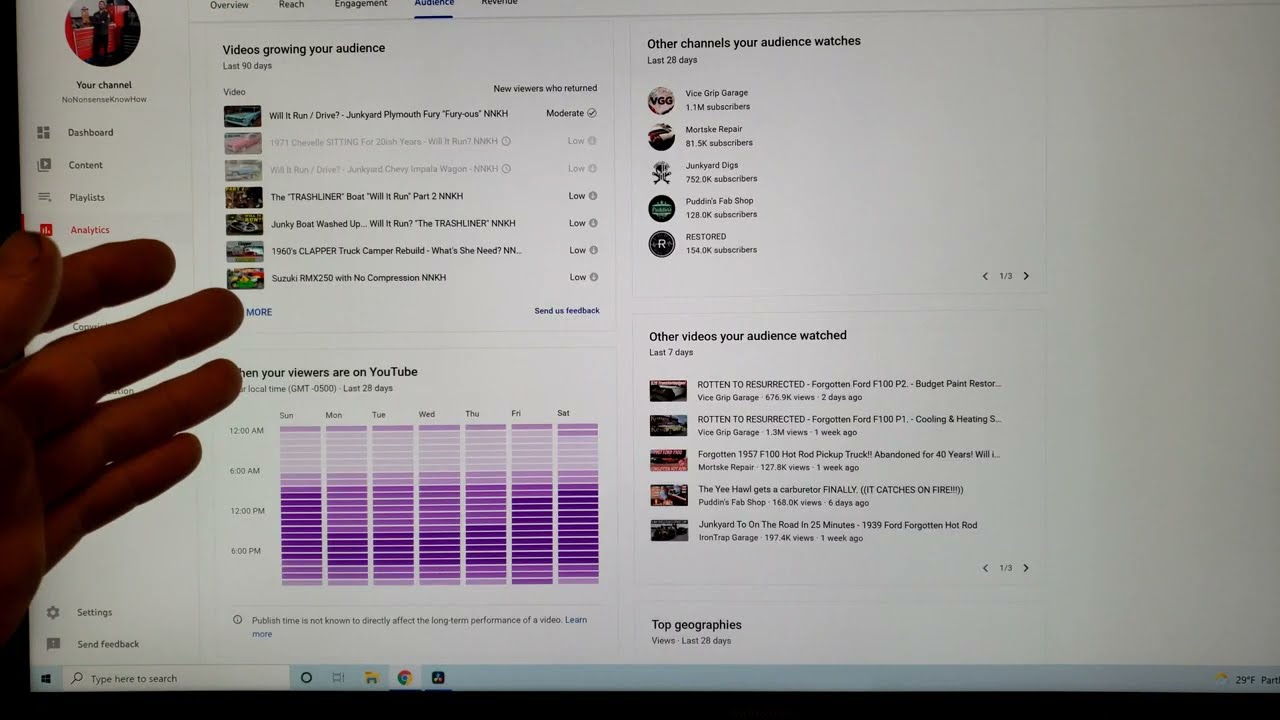Viewport: 1280px width, 720px height.
Task: Click the Send us feedback link
Action: pos(567,311)
